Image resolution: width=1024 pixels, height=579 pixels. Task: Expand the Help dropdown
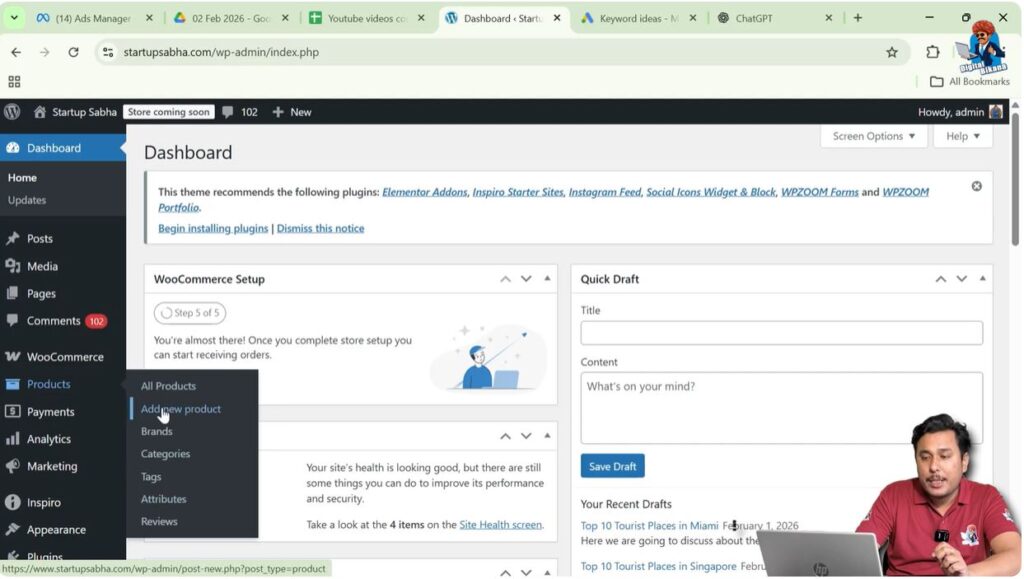pyautogui.click(x=961, y=136)
